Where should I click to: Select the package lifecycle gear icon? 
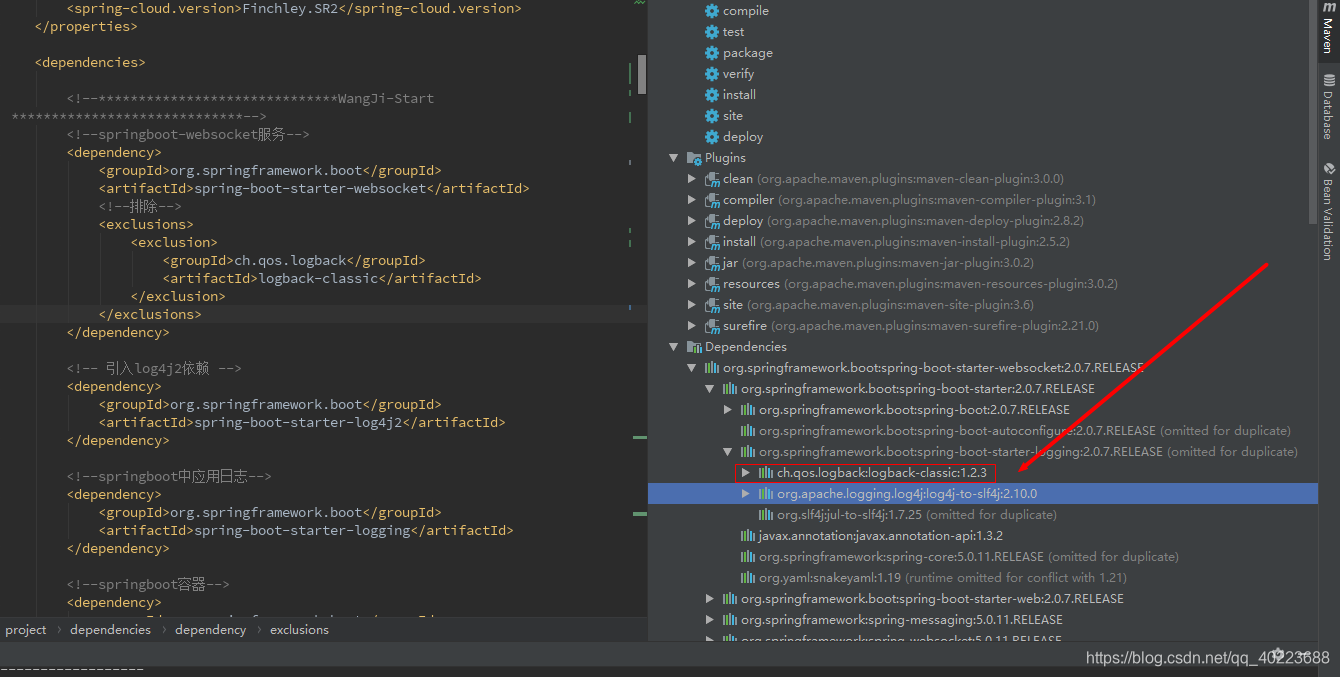[712, 53]
